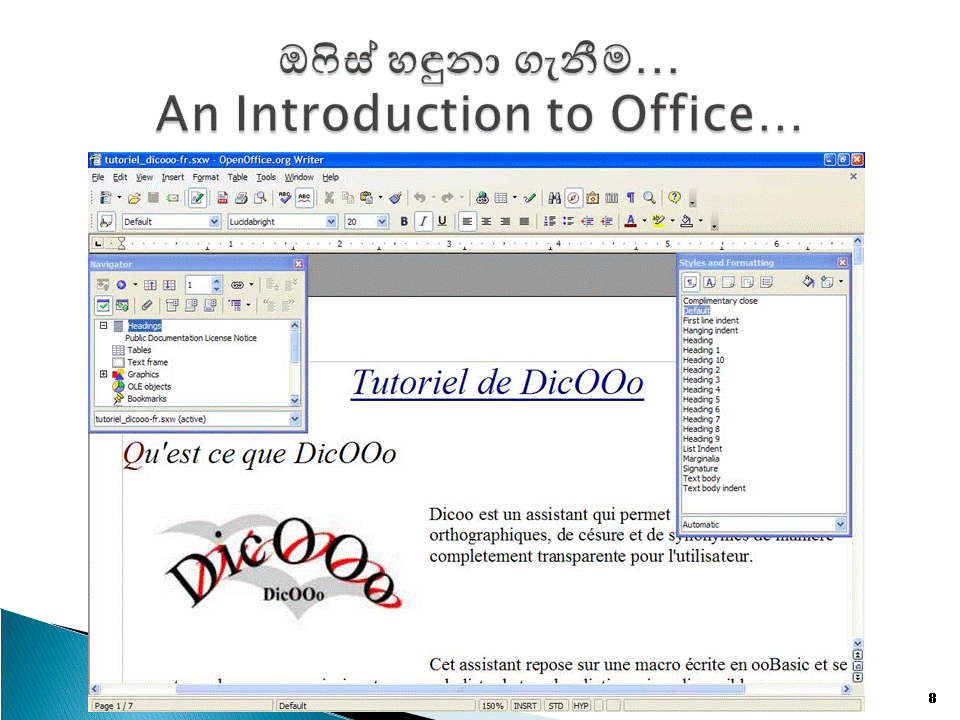
Task: Open the Window menu
Action: pyautogui.click(x=299, y=178)
